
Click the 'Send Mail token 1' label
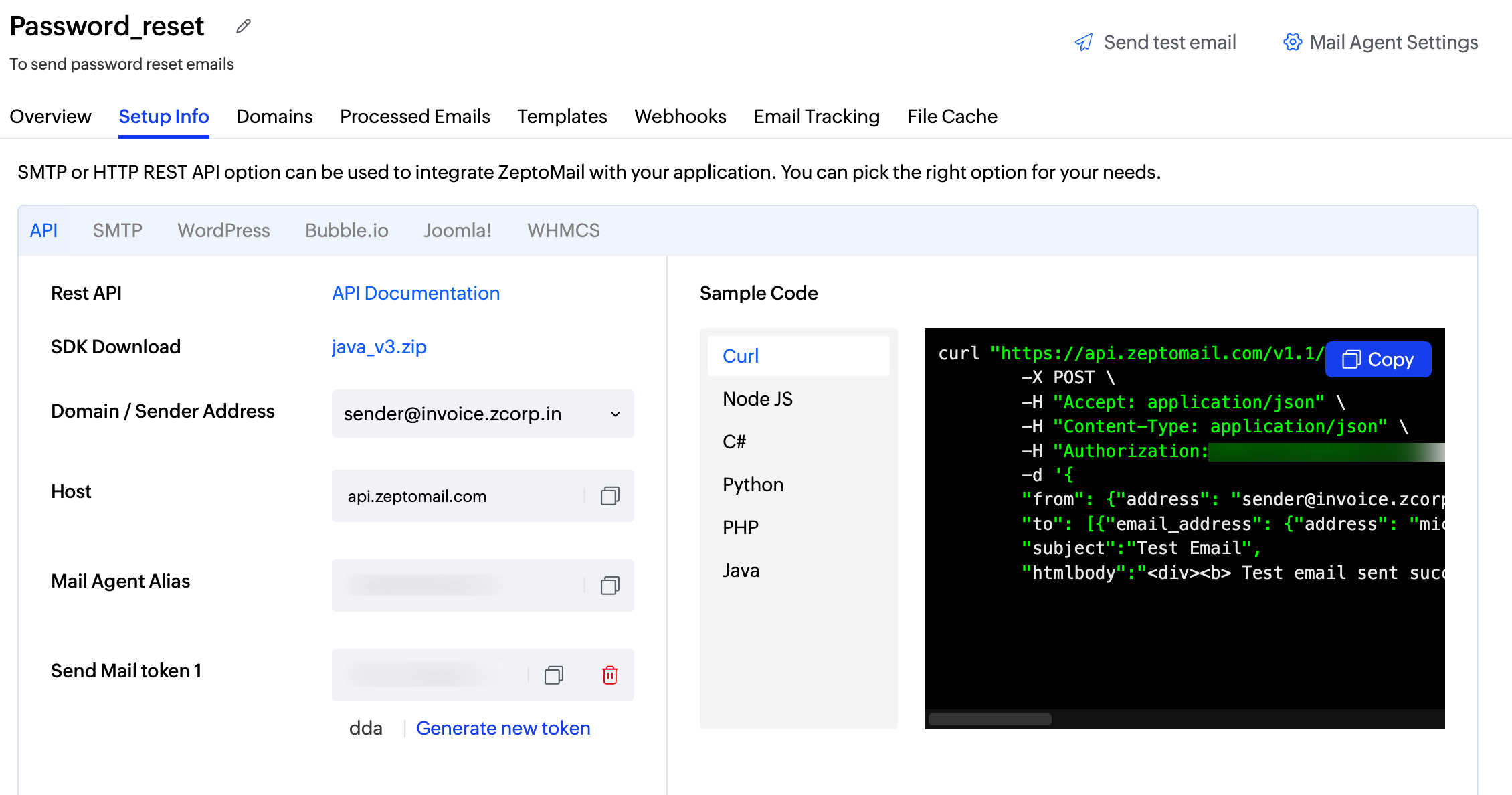pos(126,671)
